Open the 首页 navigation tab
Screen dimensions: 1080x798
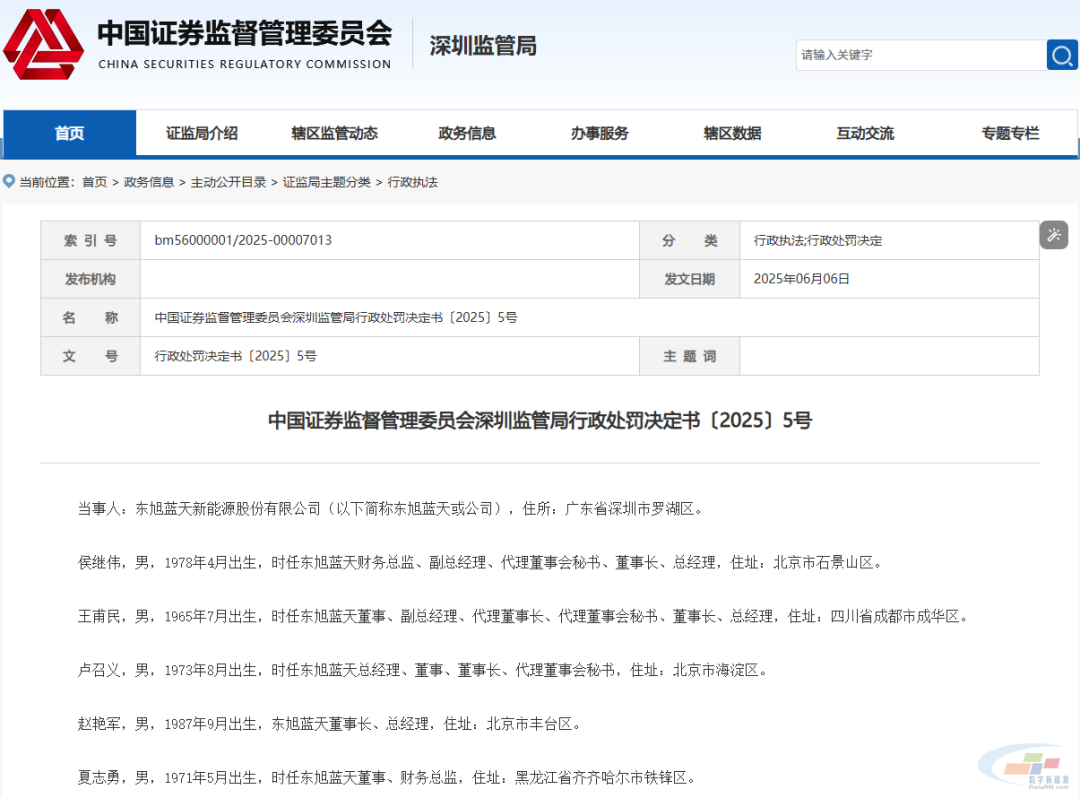tap(70, 133)
